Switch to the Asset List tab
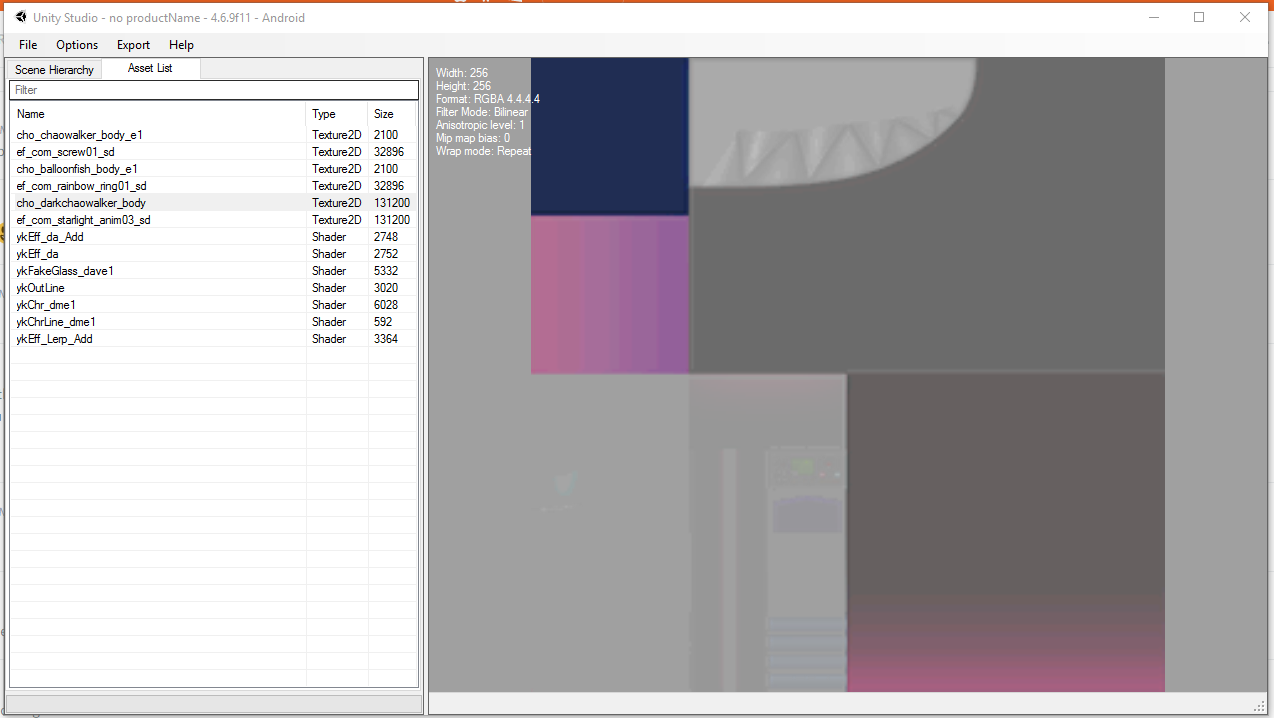Screen dimensions: 1274x718 pos(150,68)
